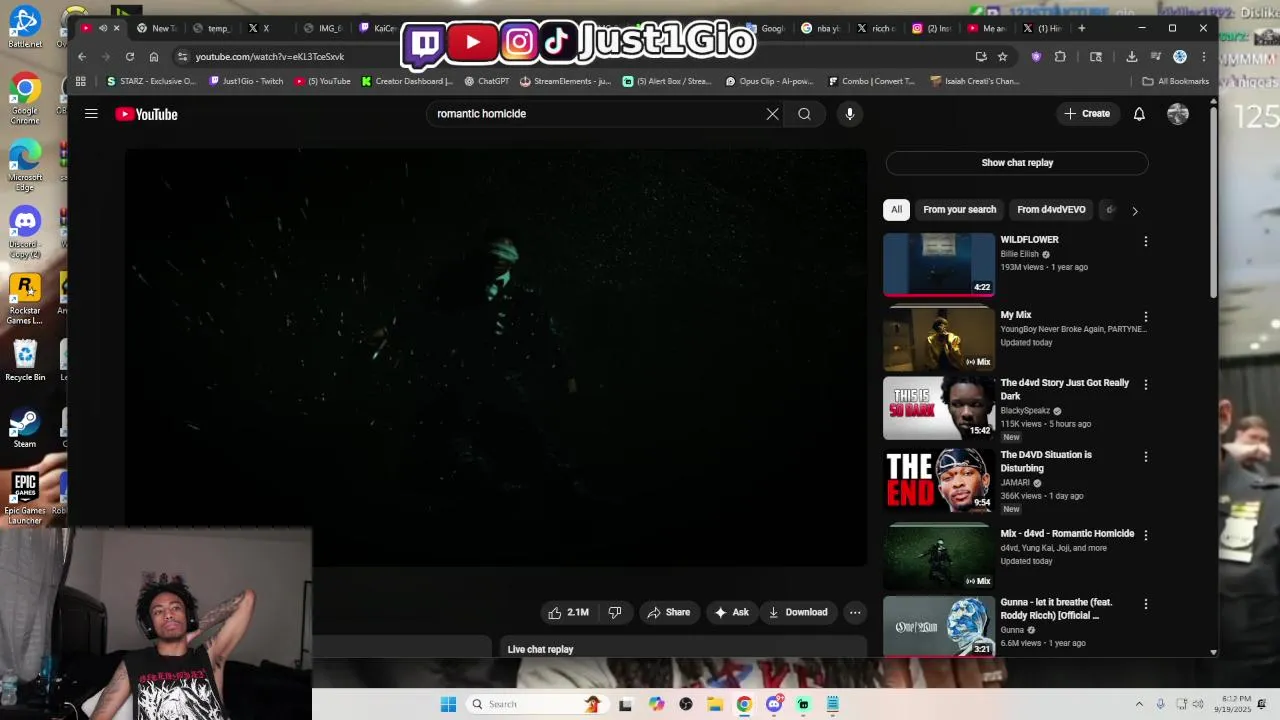Open more actions menu beside Download
The height and width of the screenshot is (720, 1280).
point(855,612)
